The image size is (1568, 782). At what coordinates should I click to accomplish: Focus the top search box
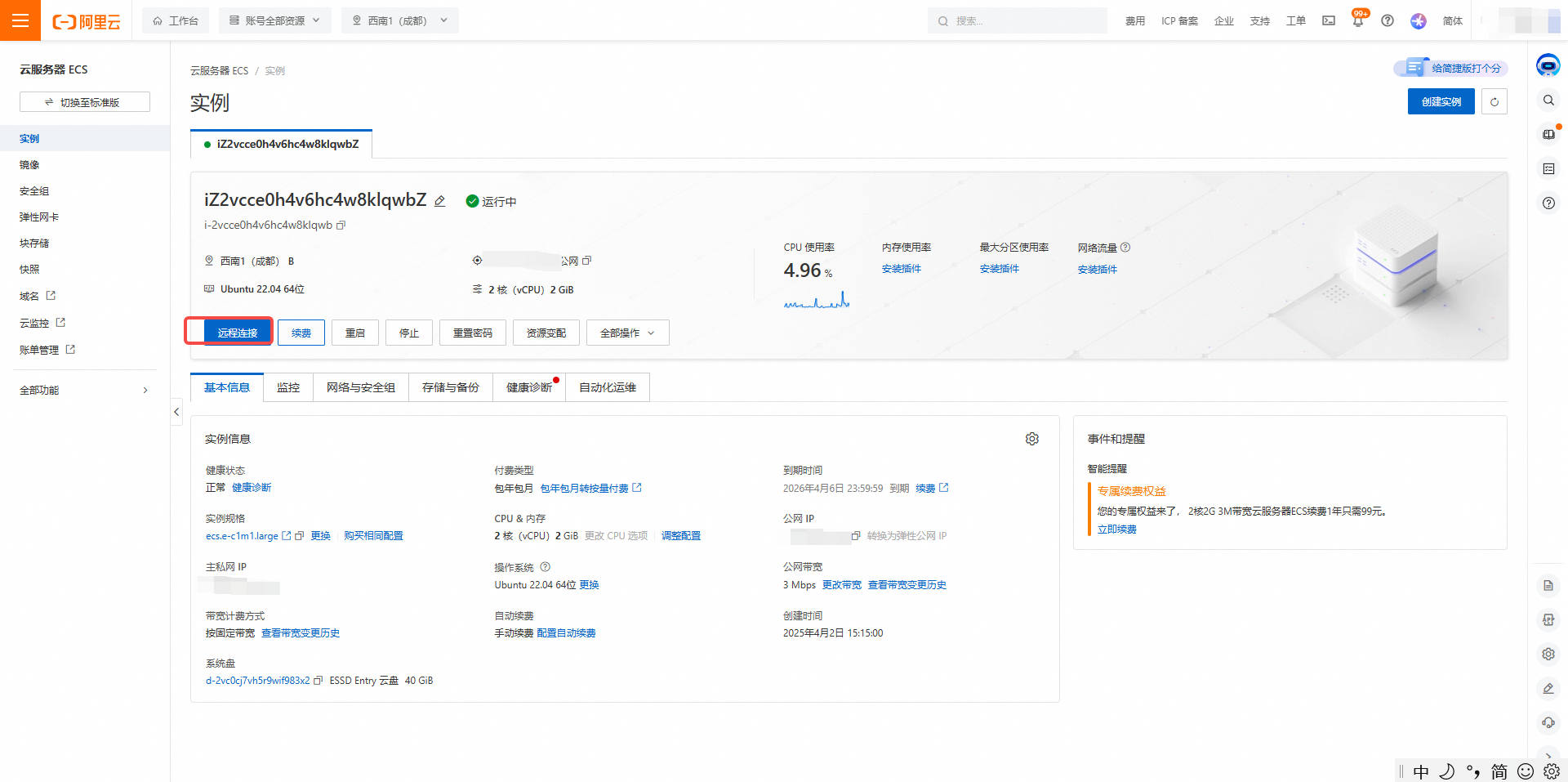pos(1018,20)
